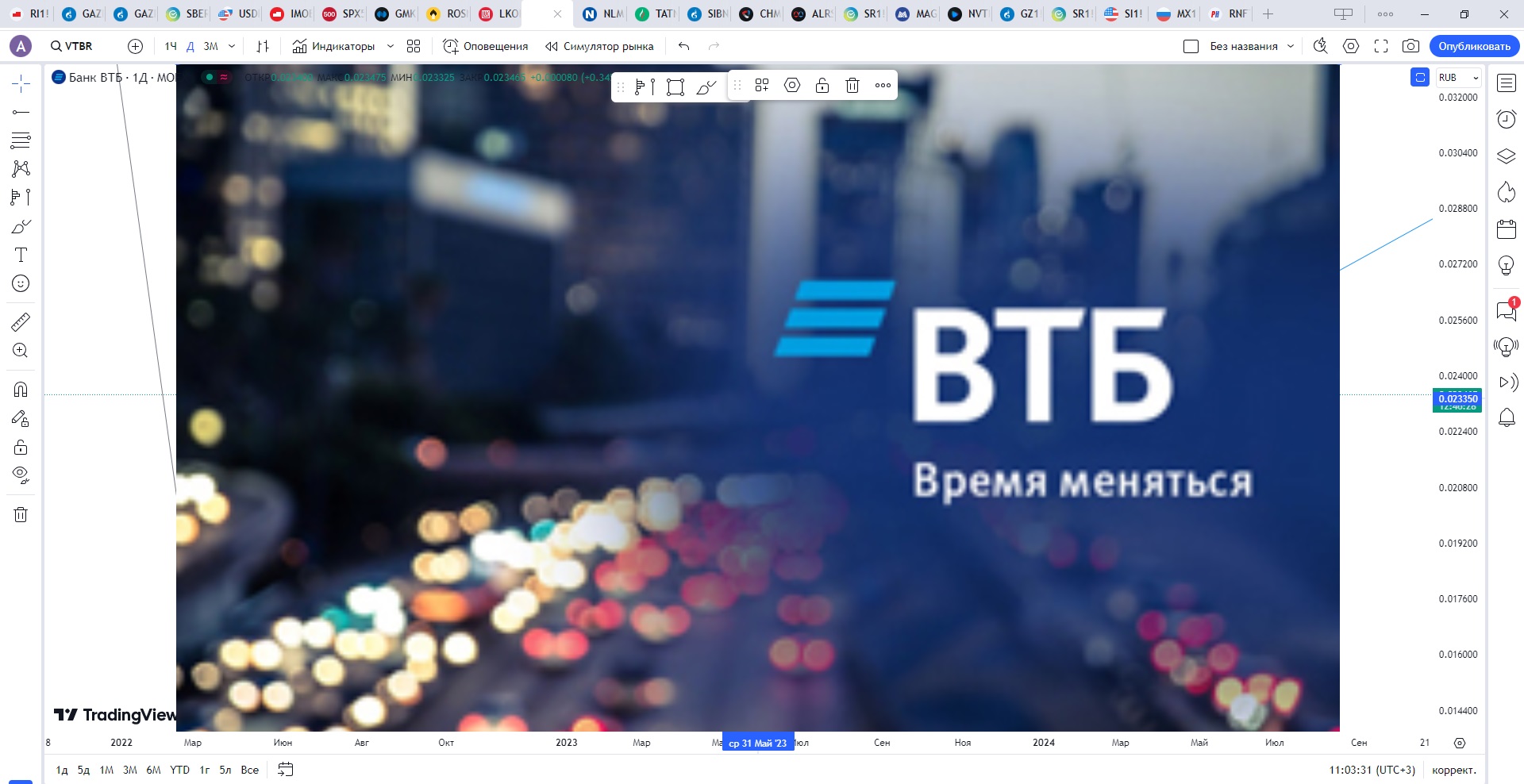Lock the selected drawing in floating toolbar
The width and height of the screenshot is (1524, 784).
(822, 85)
